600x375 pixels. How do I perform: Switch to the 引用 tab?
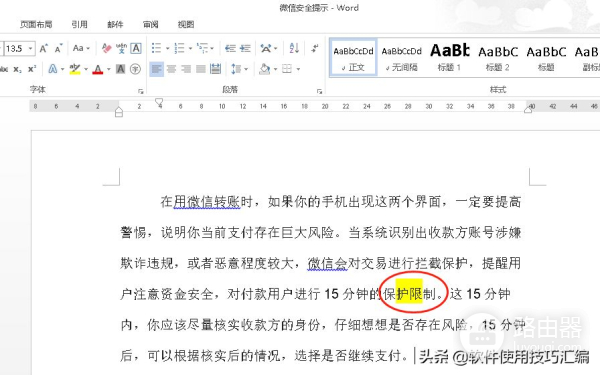79,24
